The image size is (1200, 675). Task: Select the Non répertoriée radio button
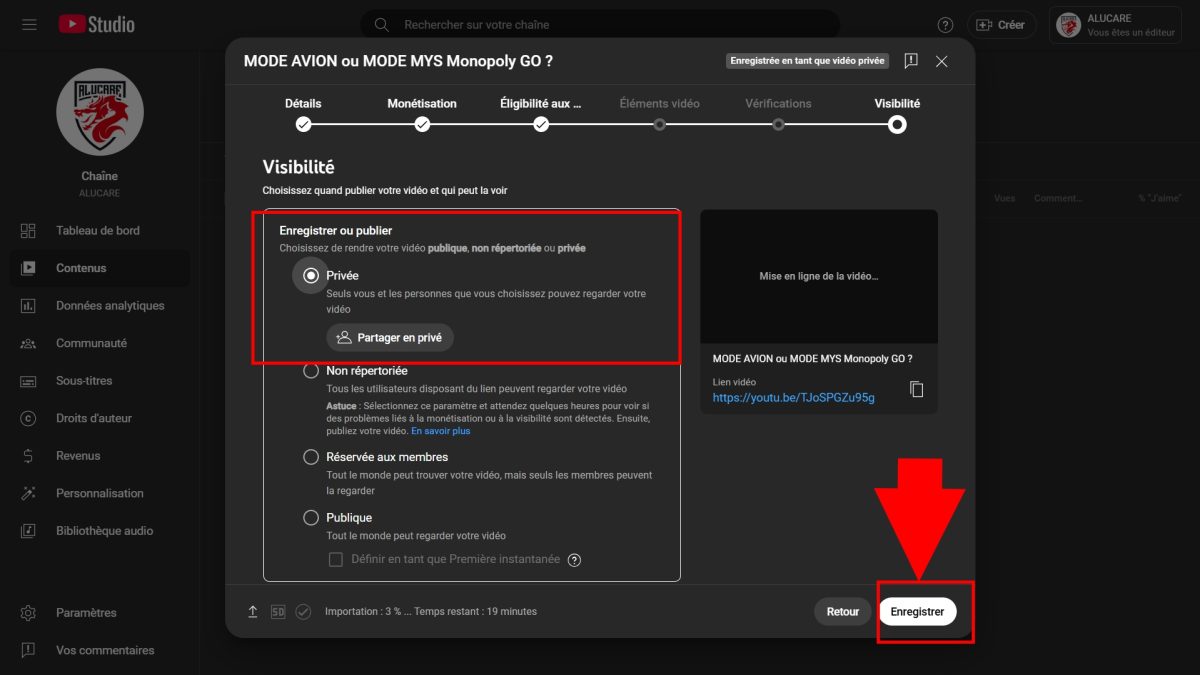[x=311, y=371]
